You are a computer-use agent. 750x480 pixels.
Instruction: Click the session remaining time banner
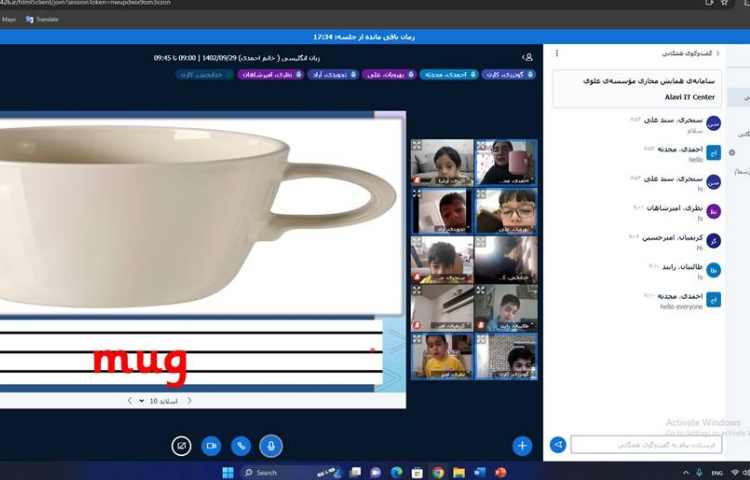click(x=364, y=37)
